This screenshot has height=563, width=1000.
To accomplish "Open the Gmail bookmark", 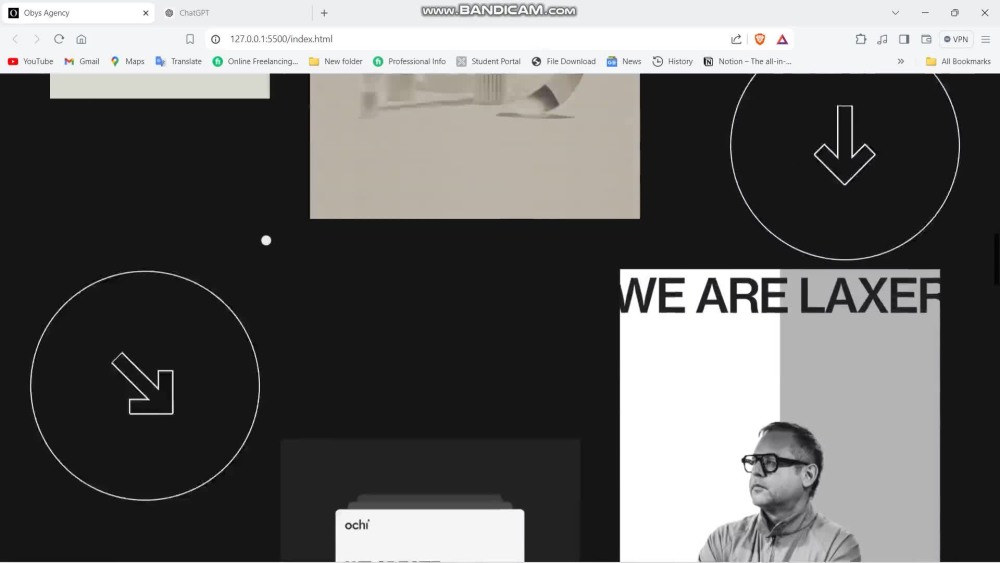I will click(x=82, y=61).
